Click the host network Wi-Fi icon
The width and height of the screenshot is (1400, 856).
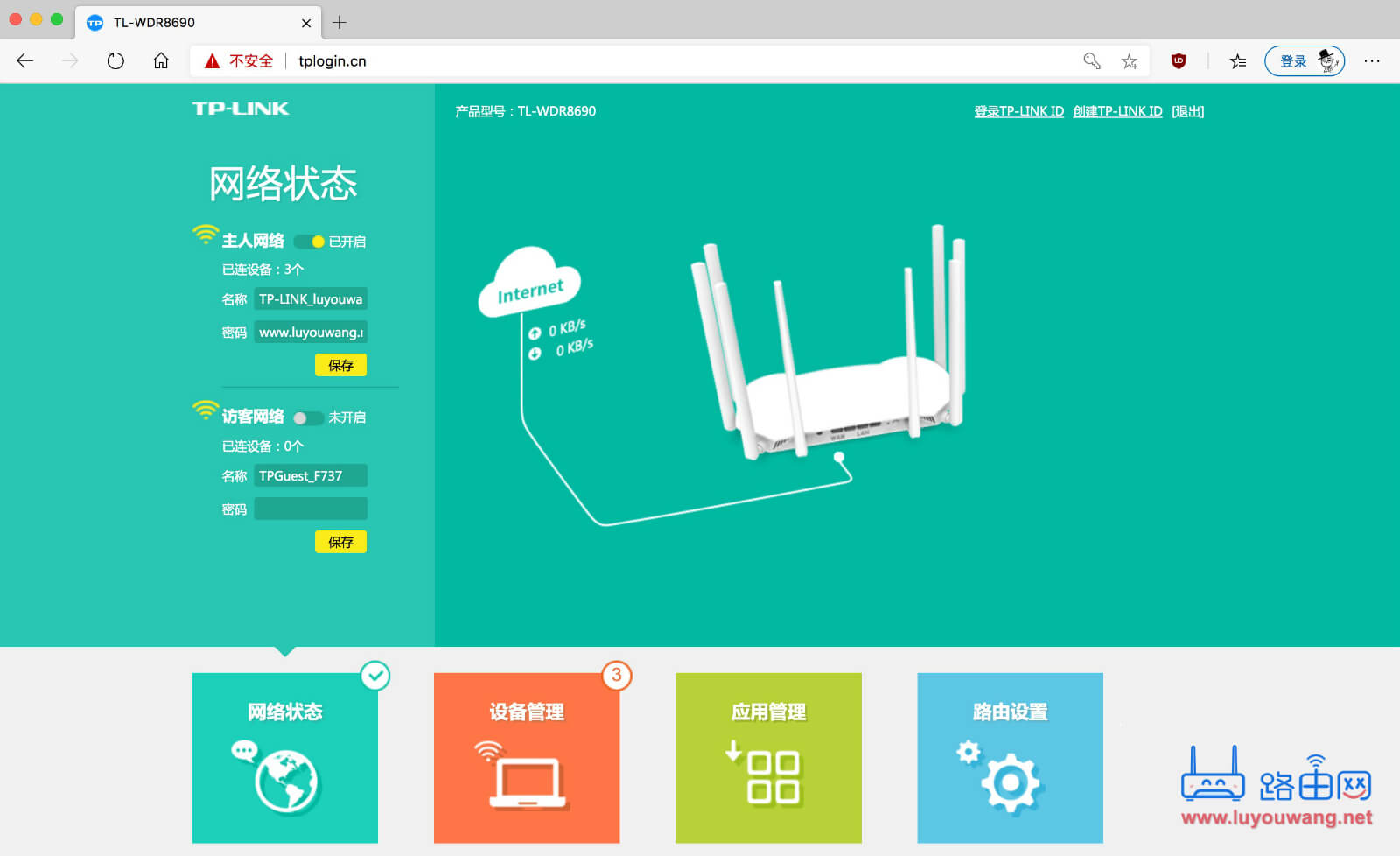[205, 235]
